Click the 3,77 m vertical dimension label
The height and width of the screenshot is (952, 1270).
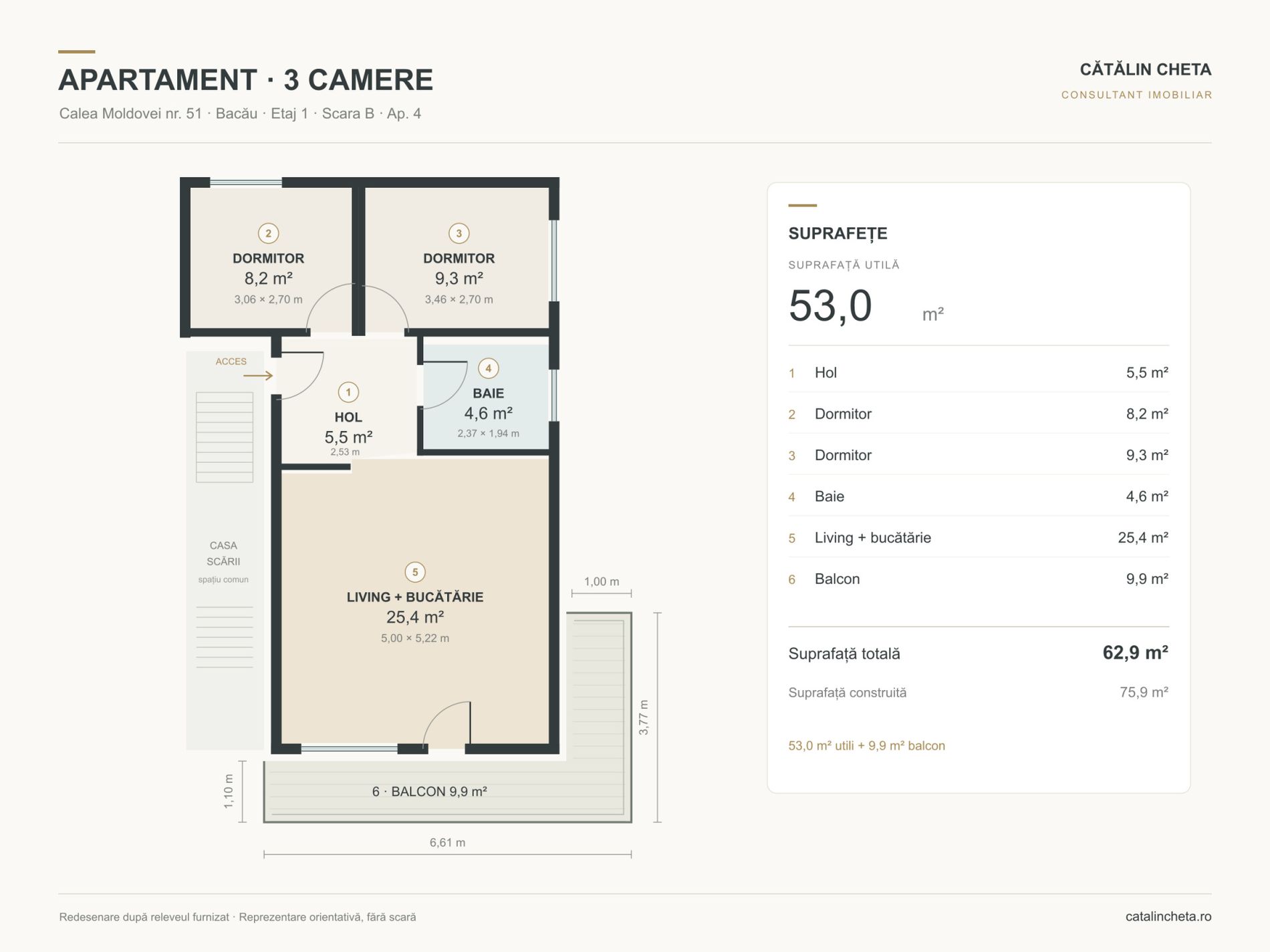click(644, 718)
